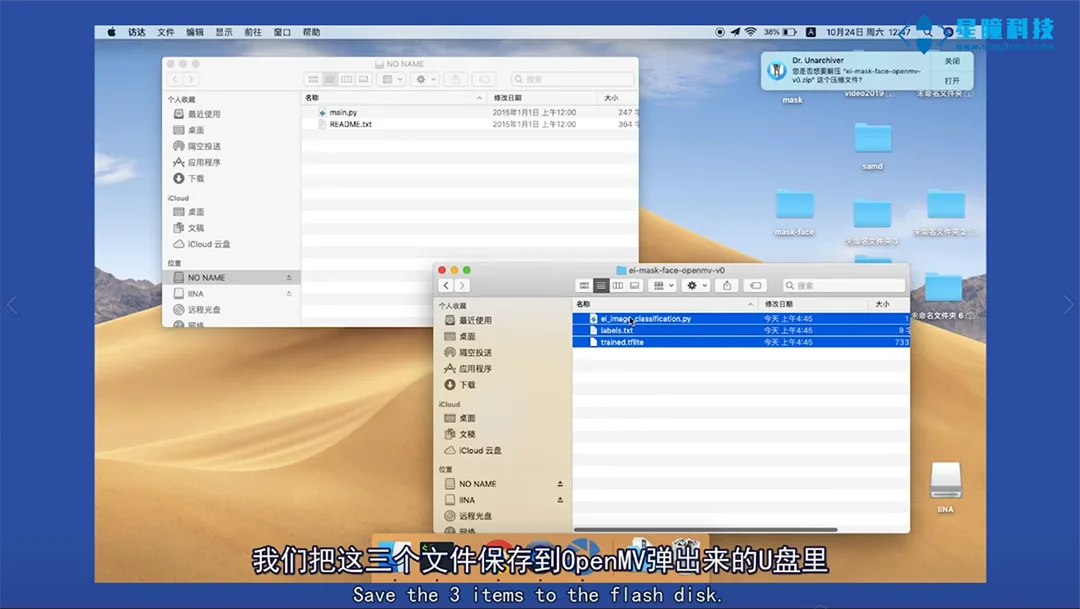This screenshot has width=1080, height=609.
Task: Open the Apple menu
Action: [112, 32]
